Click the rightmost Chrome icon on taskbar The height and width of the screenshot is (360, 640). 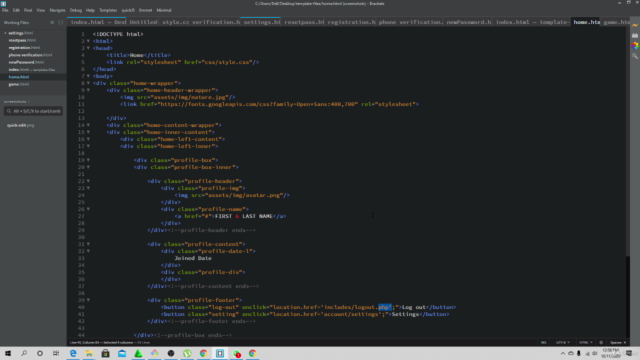coord(253,353)
